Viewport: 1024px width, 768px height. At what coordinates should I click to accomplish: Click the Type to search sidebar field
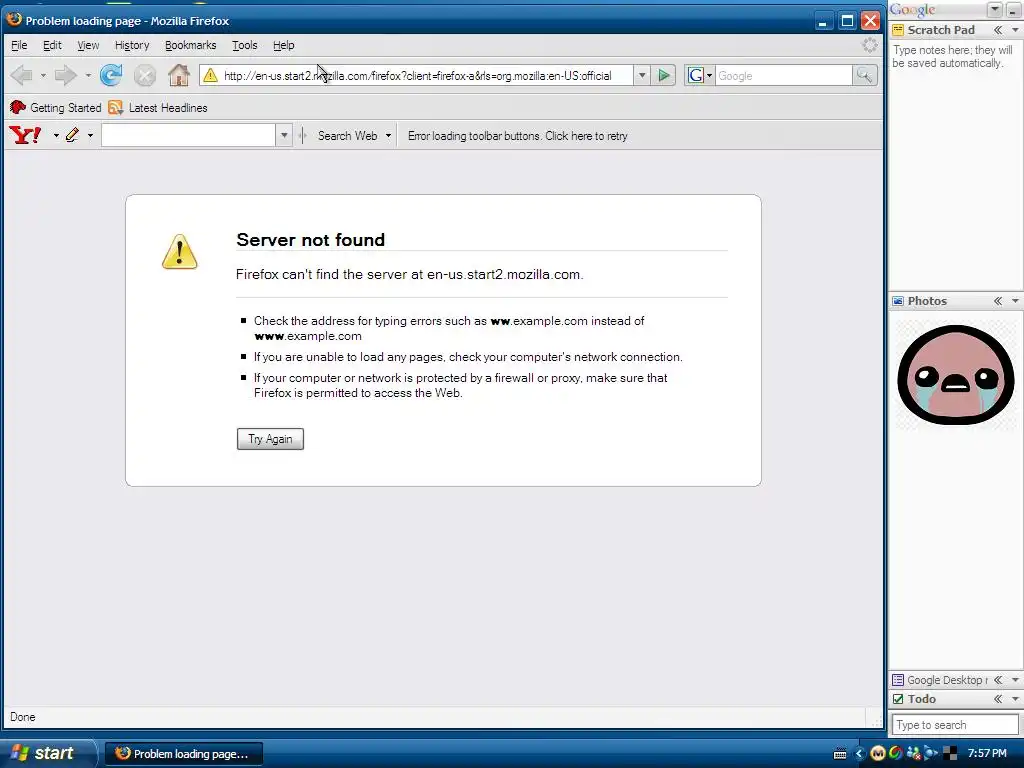(x=955, y=725)
